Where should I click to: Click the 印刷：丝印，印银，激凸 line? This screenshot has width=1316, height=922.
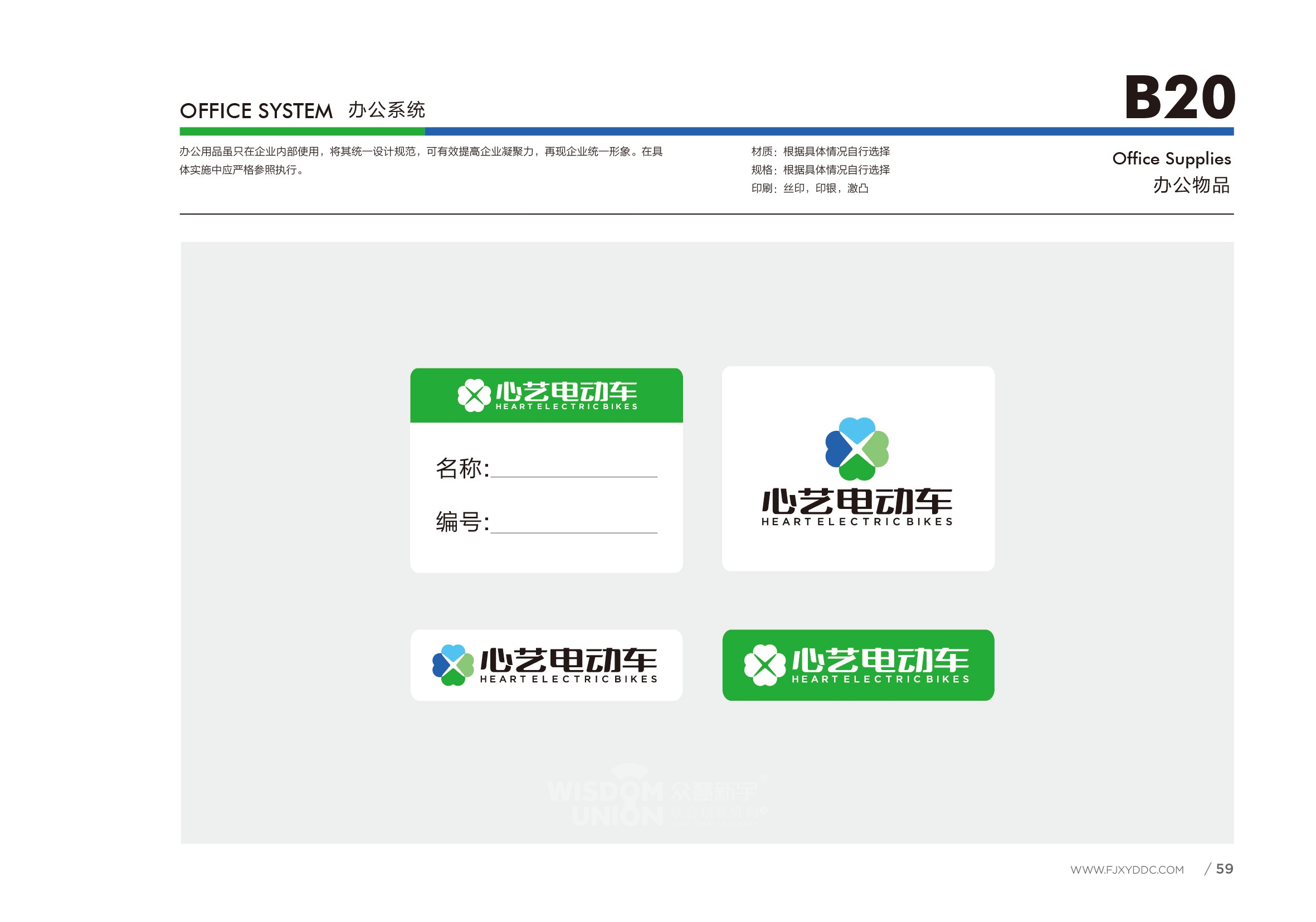click(x=810, y=188)
